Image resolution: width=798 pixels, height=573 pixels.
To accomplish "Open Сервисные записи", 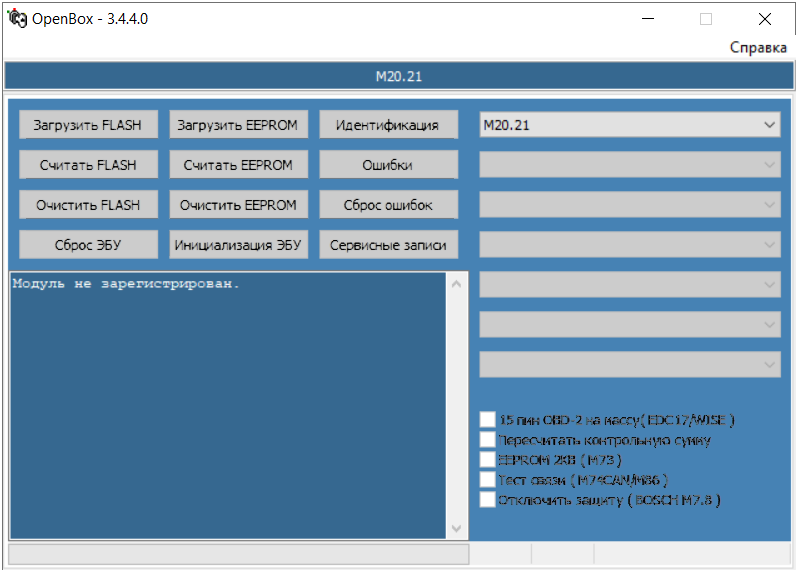I will coord(388,245).
